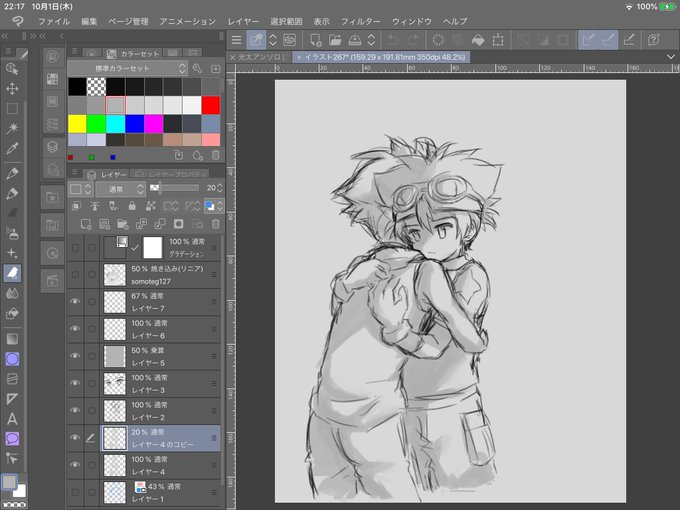Select the Balloon tool
680x510 pixels.
(12, 438)
